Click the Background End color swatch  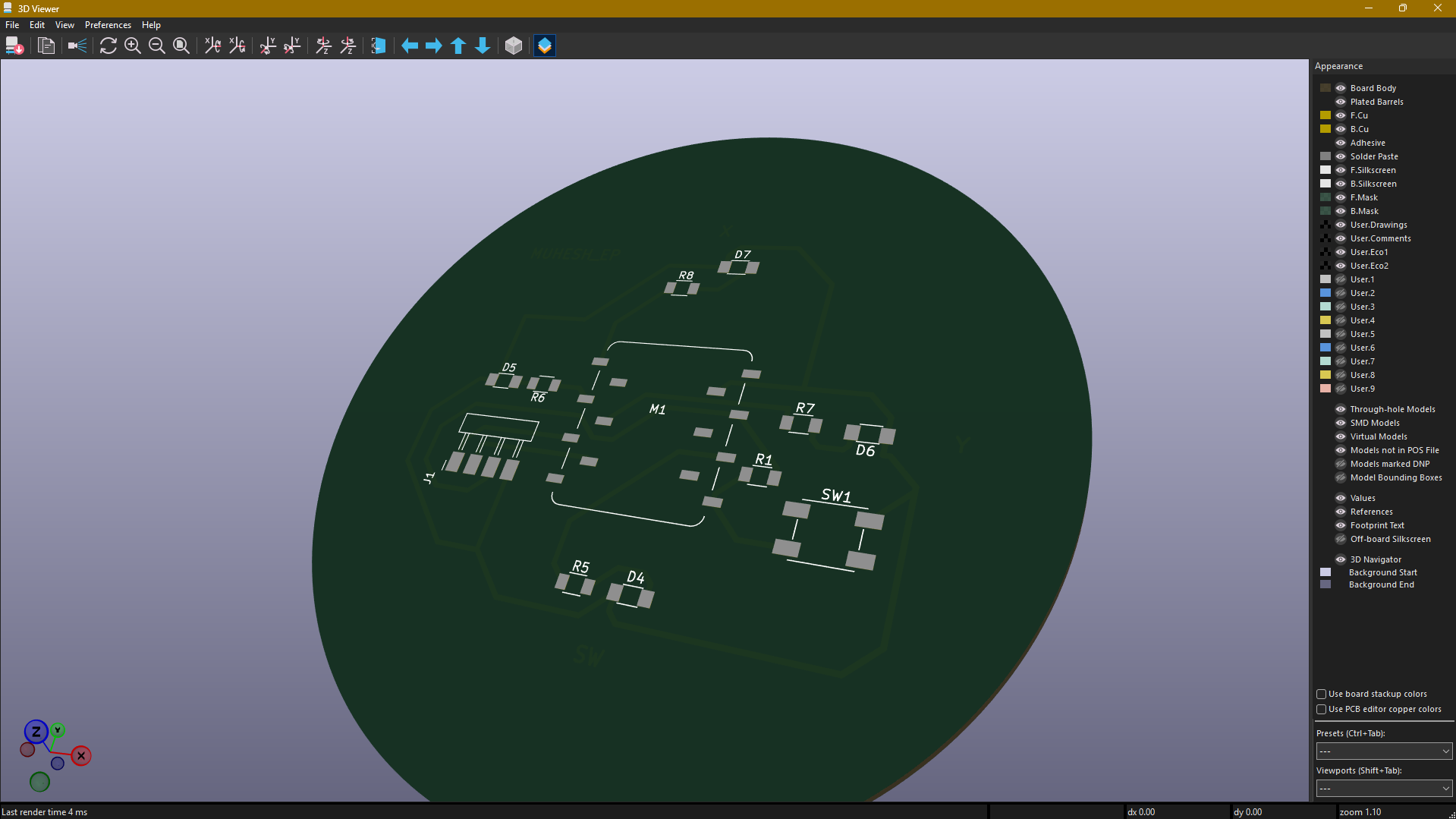(1325, 584)
